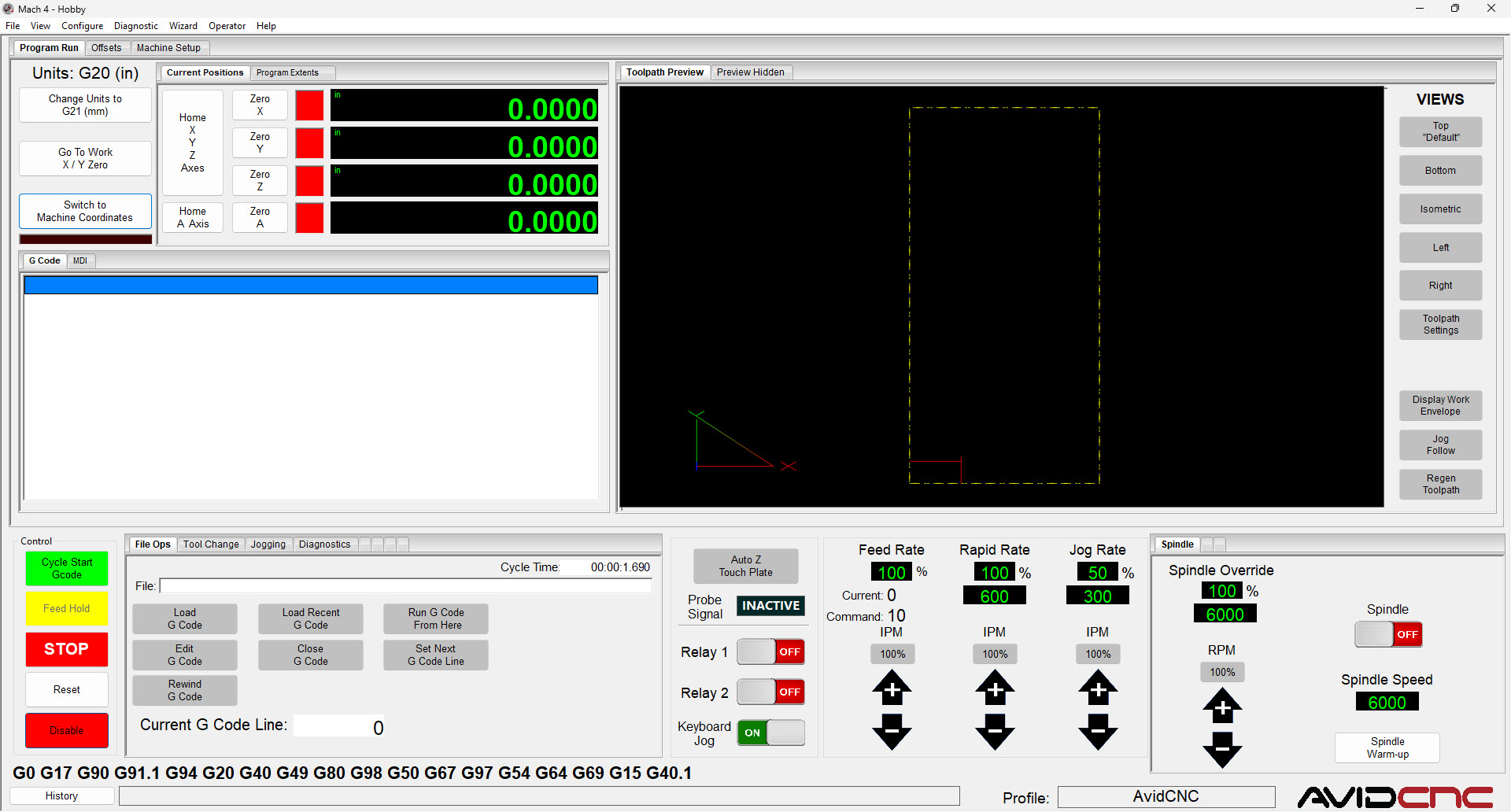The image size is (1511, 812).
Task: Click the yellow Feed Hold button
Action: [67, 608]
